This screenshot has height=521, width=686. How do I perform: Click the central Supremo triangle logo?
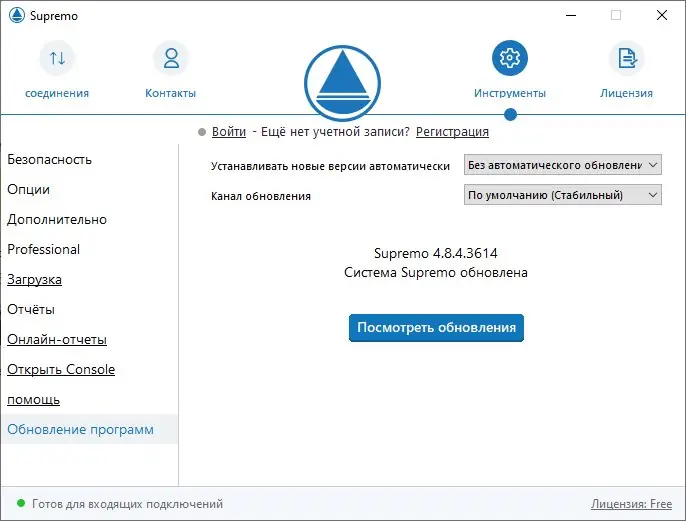tap(343, 83)
